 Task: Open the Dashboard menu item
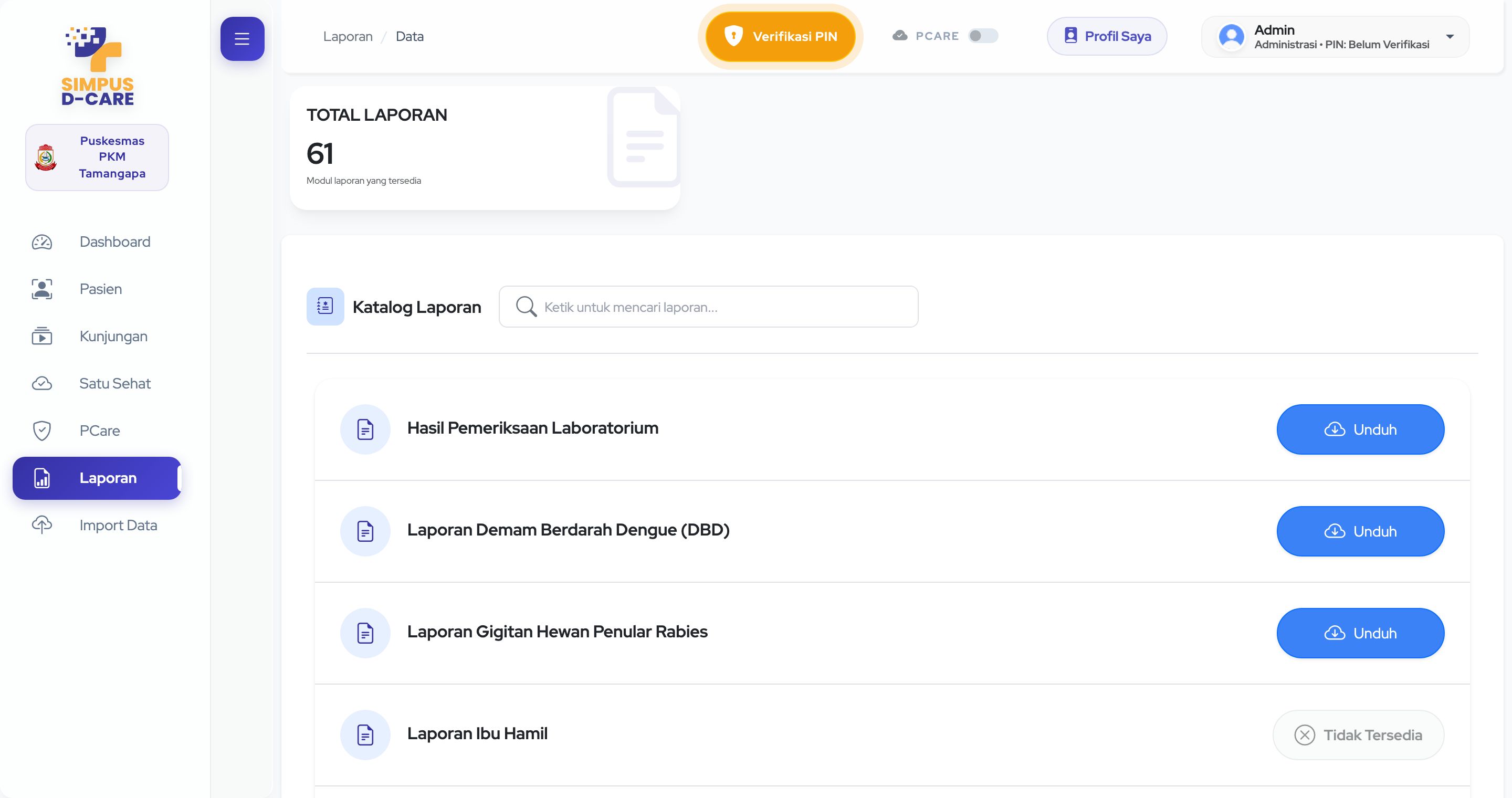[x=97, y=241]
